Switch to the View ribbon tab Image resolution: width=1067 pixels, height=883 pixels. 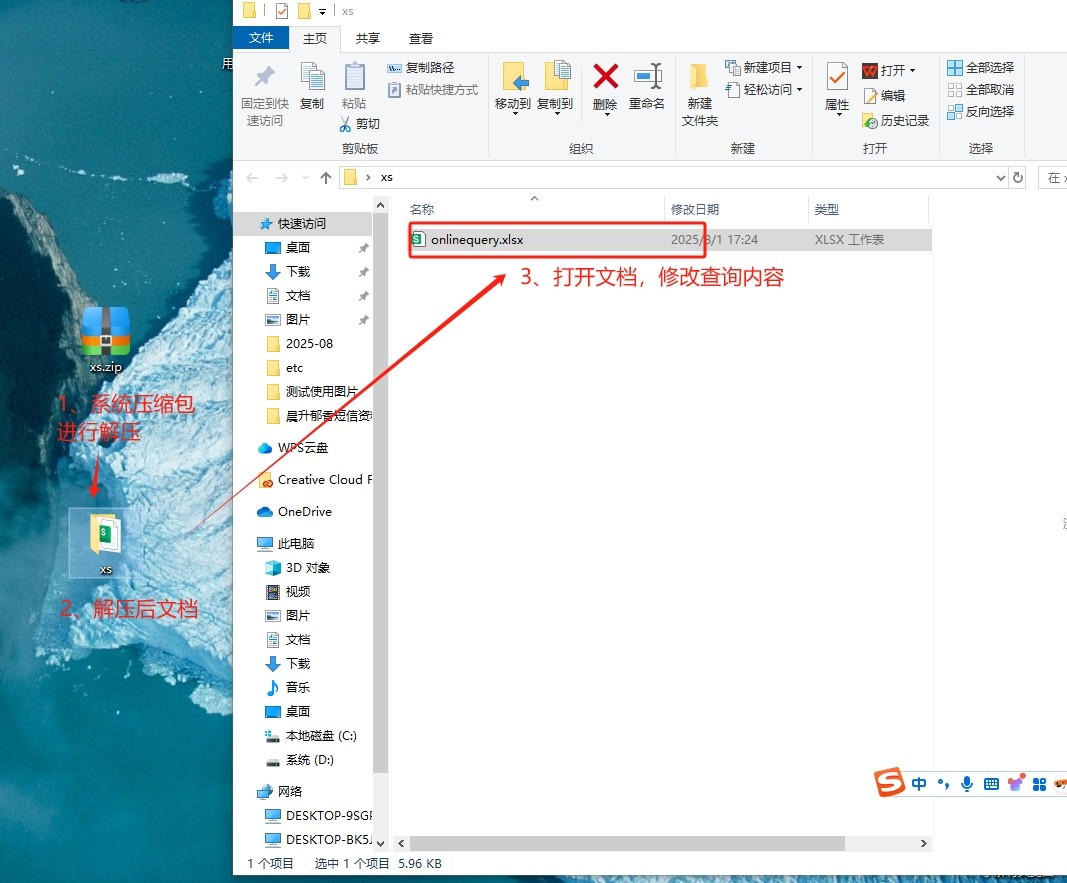point(421,39)
